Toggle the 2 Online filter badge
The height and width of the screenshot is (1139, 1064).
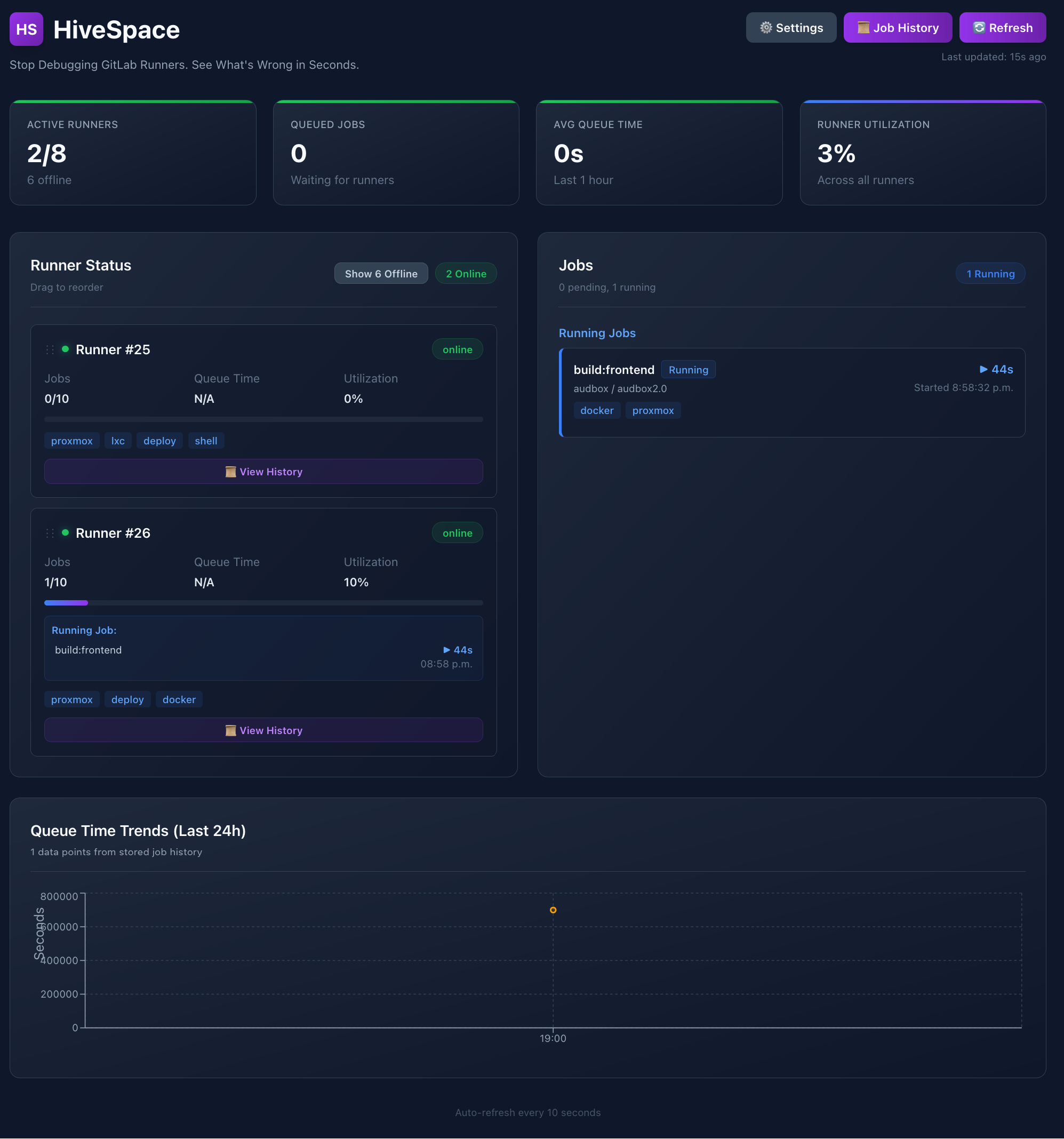466,273
